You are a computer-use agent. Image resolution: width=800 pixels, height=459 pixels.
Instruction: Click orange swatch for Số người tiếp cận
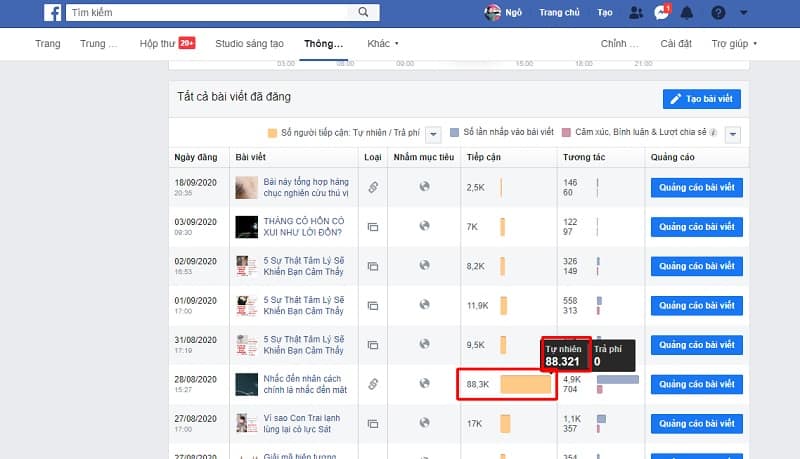pos(272,133)
